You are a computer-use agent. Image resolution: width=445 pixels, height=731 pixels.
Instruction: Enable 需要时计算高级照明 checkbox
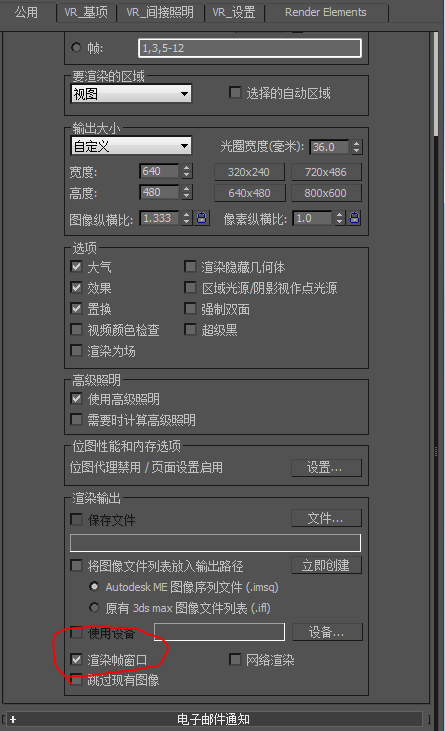(x=76, y=420)
